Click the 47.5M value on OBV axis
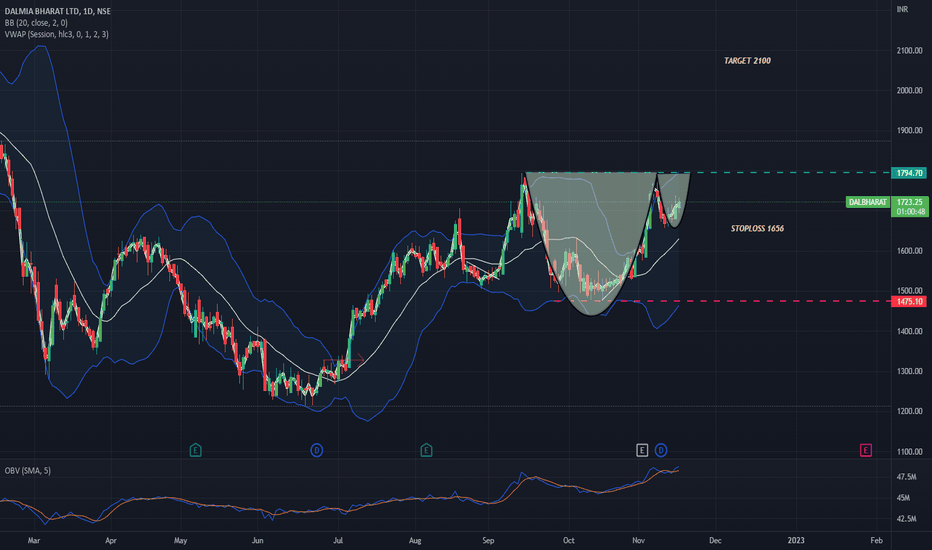 click(906, 477)
